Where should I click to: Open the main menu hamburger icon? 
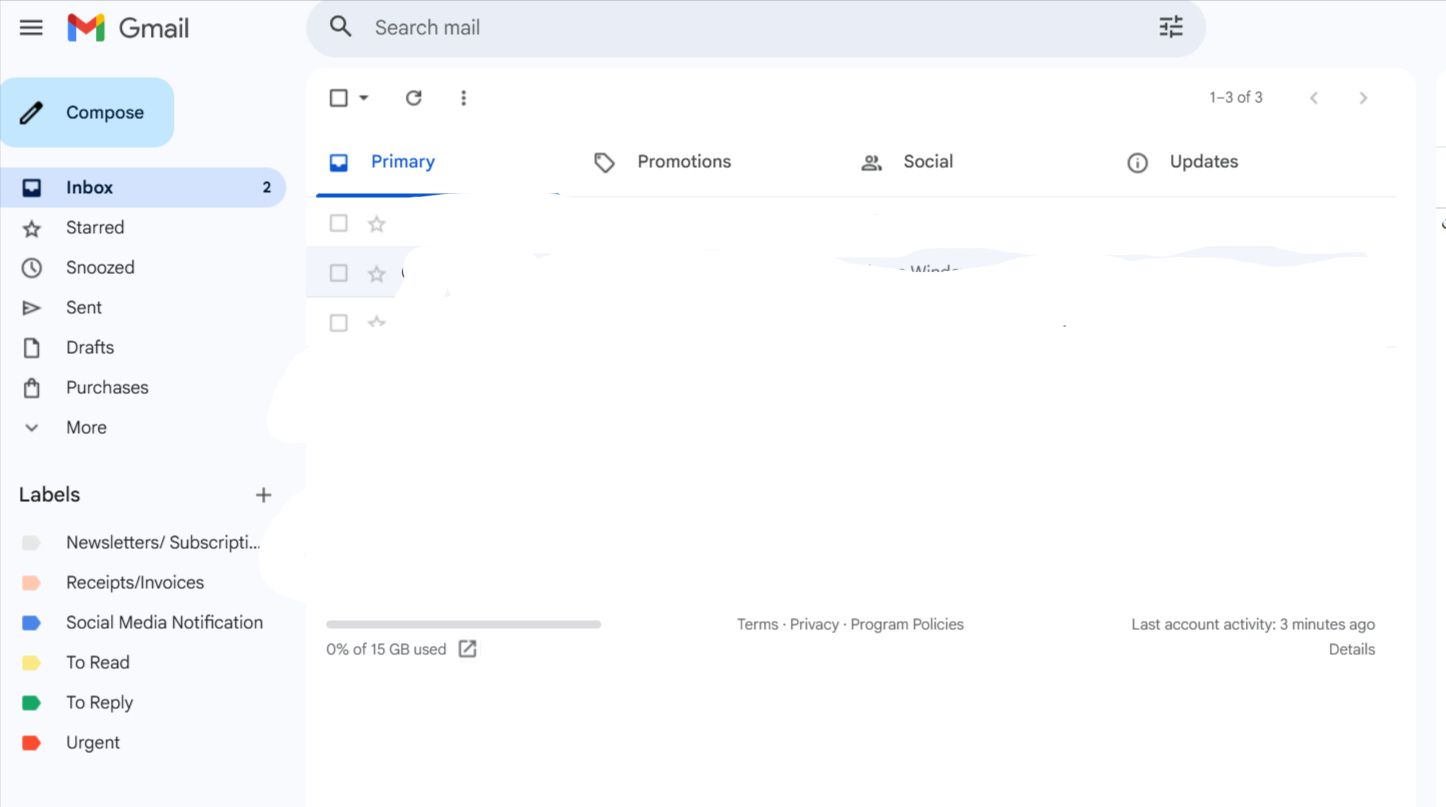[x=31, y=28]
